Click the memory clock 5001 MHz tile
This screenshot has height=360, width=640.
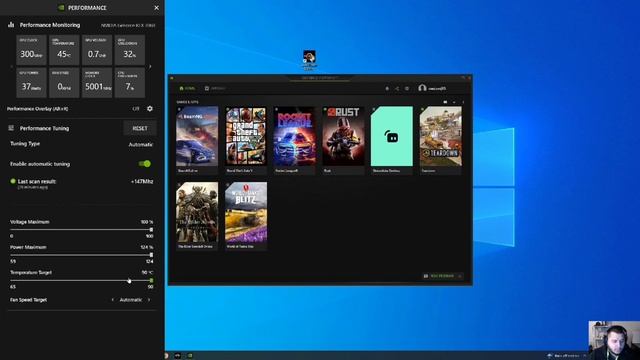point(97,83)
